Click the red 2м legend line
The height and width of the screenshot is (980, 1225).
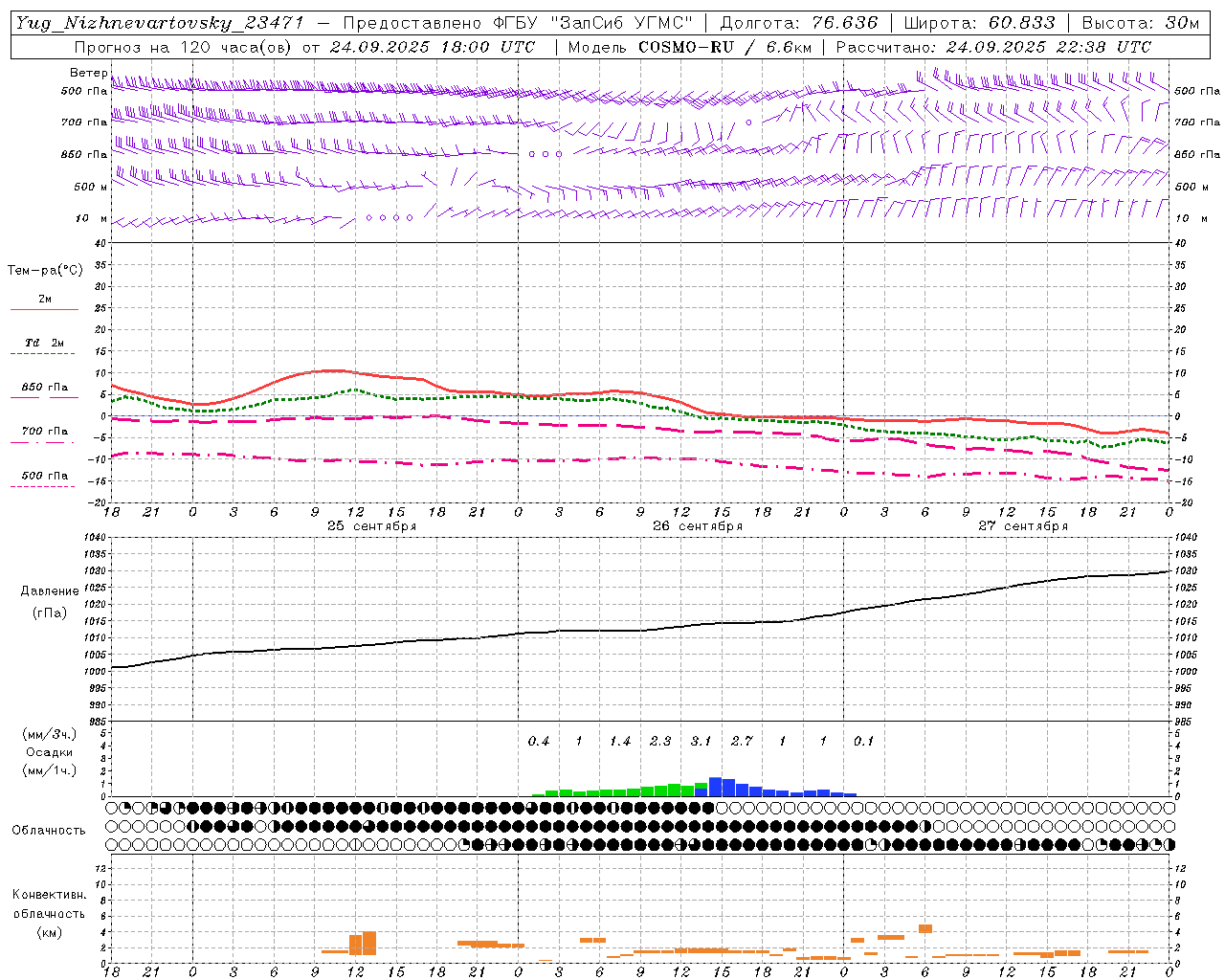point(44,309)
